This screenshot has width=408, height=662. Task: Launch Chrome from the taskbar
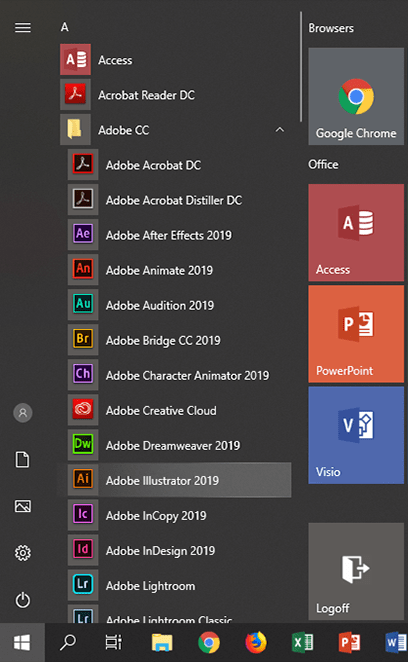[x=209, y=643]
